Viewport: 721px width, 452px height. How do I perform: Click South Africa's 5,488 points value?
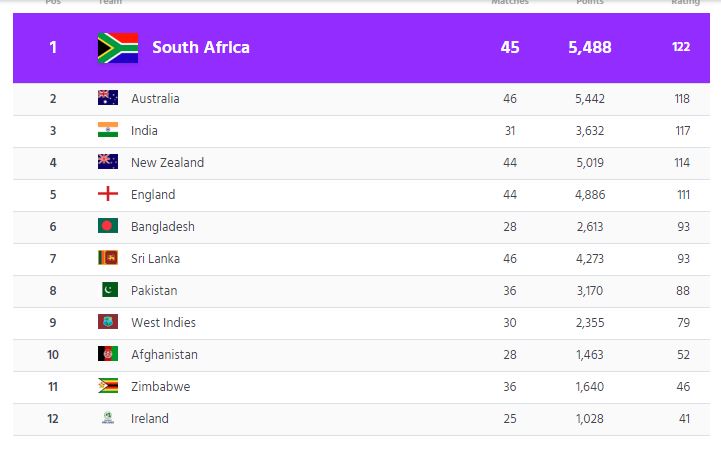(590, 47)
